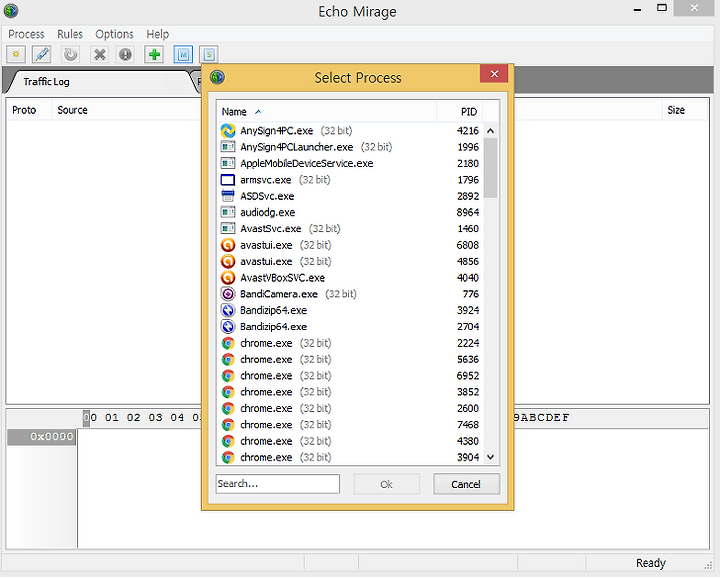
Task: Click the grey circular refresh toolbar icon
Action: click(x=70, y=55)
